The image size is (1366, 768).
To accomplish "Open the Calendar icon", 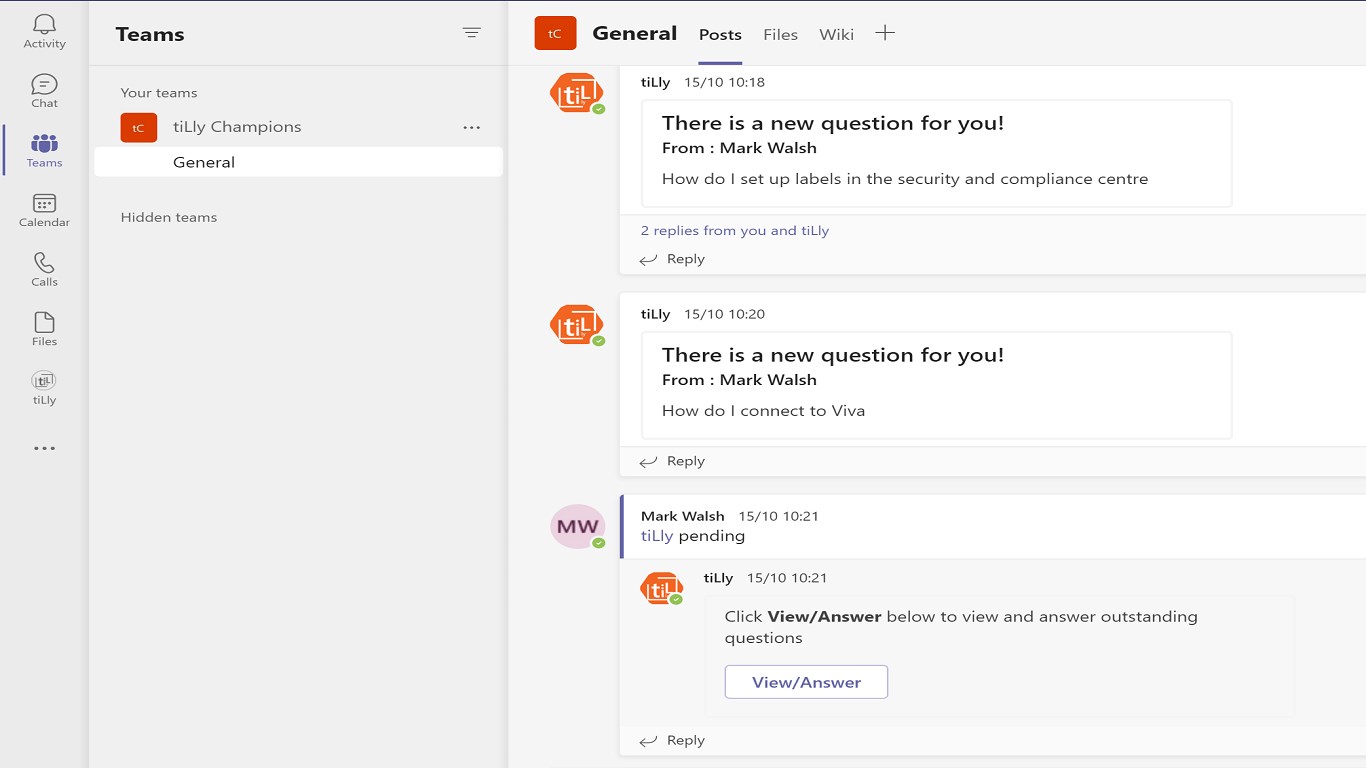I will 44,209.
